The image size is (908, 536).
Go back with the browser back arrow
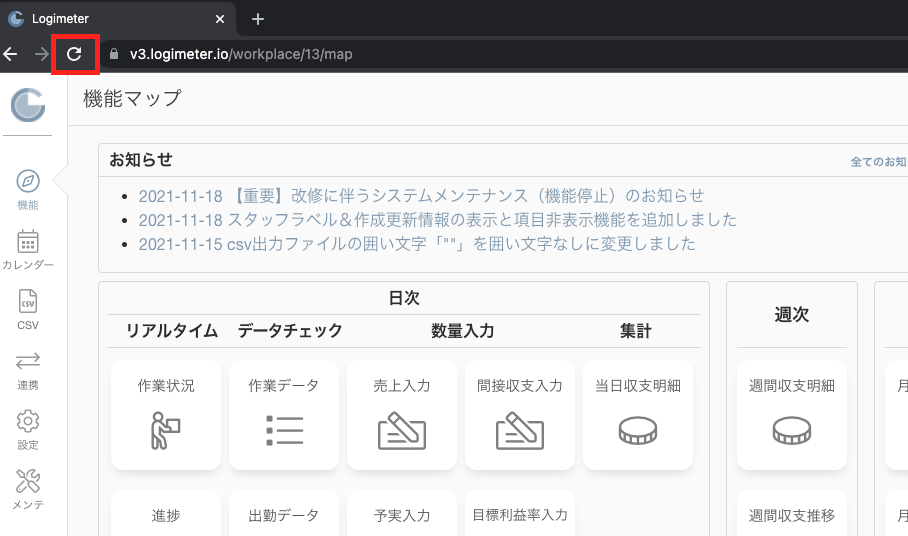10,54
